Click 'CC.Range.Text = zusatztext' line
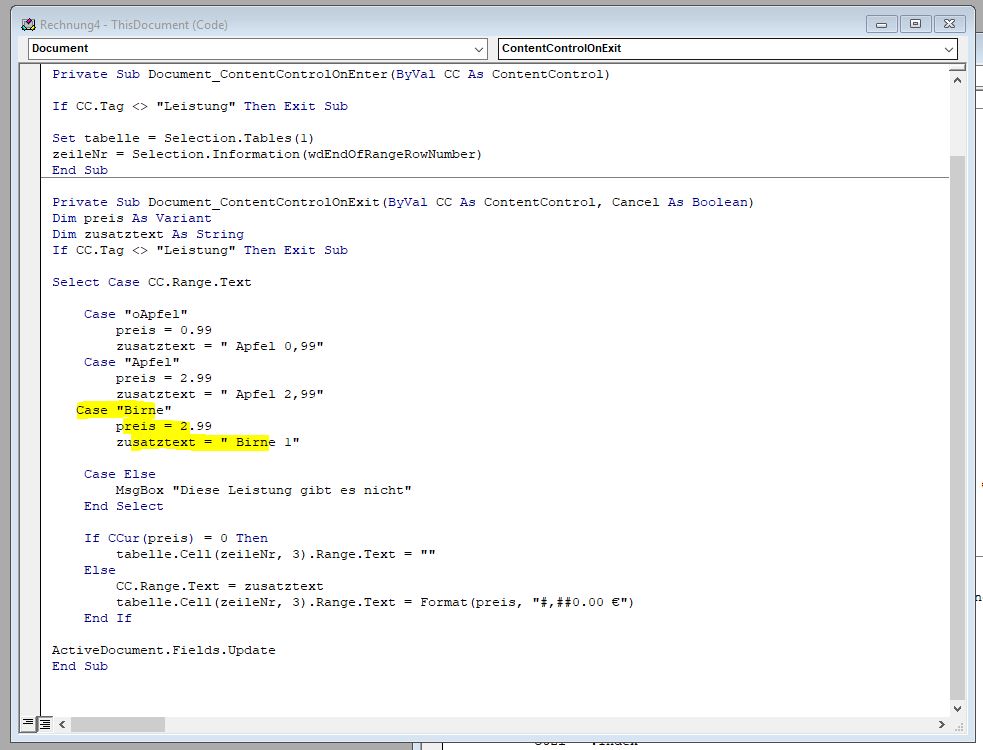This screenshot has width=983, height=750. pyautogui.click(x=219, y=586)
